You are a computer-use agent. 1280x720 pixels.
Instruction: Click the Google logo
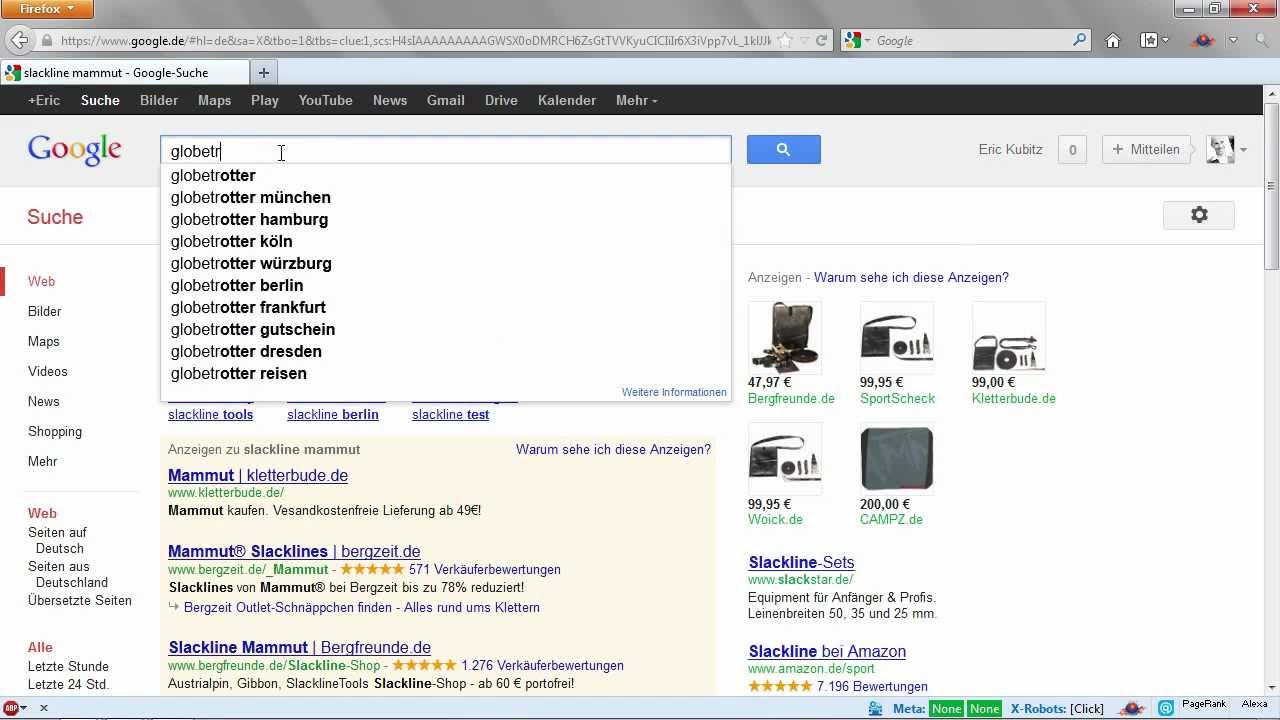click(75, 150)
